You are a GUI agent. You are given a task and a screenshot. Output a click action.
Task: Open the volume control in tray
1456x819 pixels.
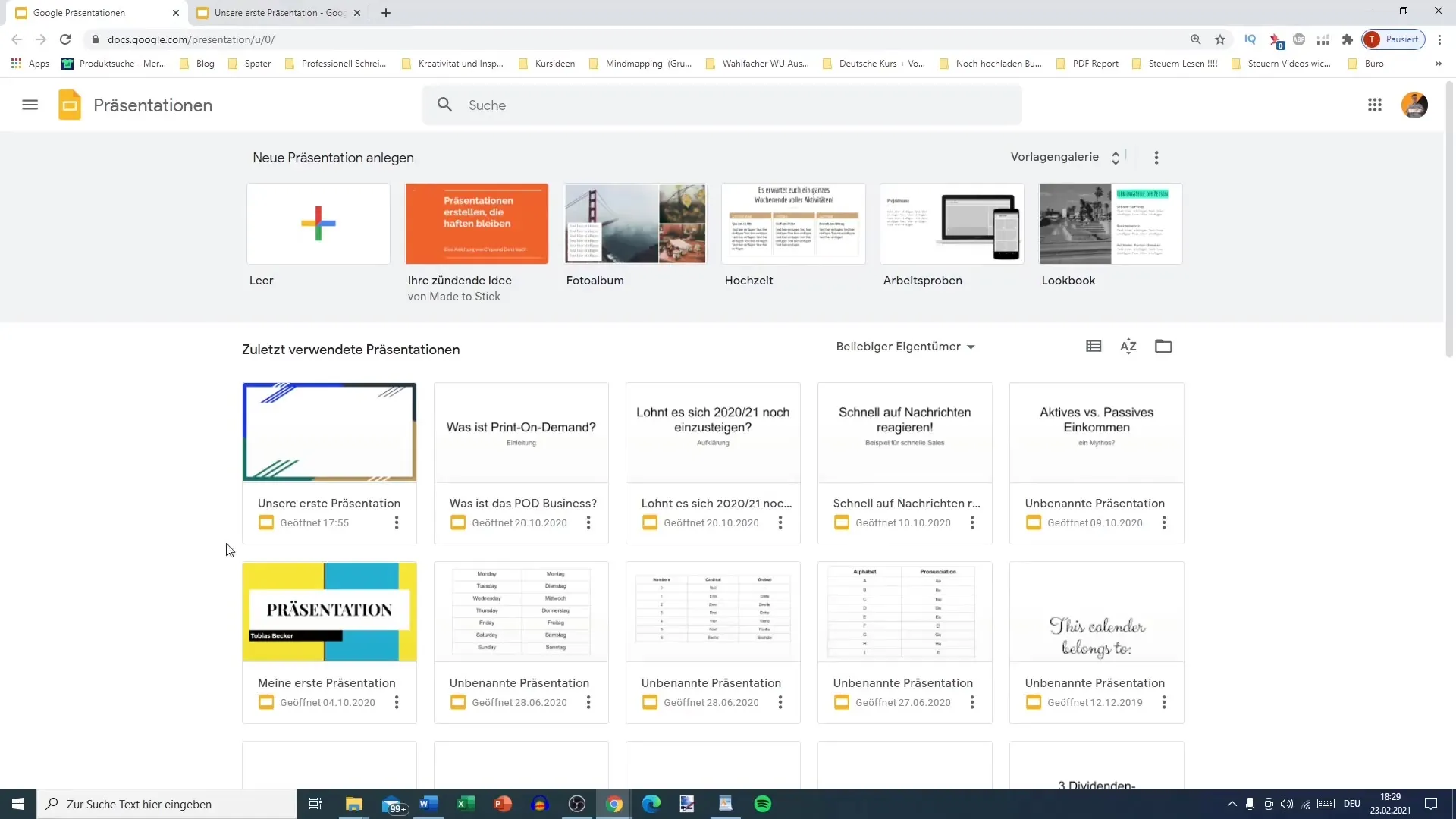point(1287,804)
